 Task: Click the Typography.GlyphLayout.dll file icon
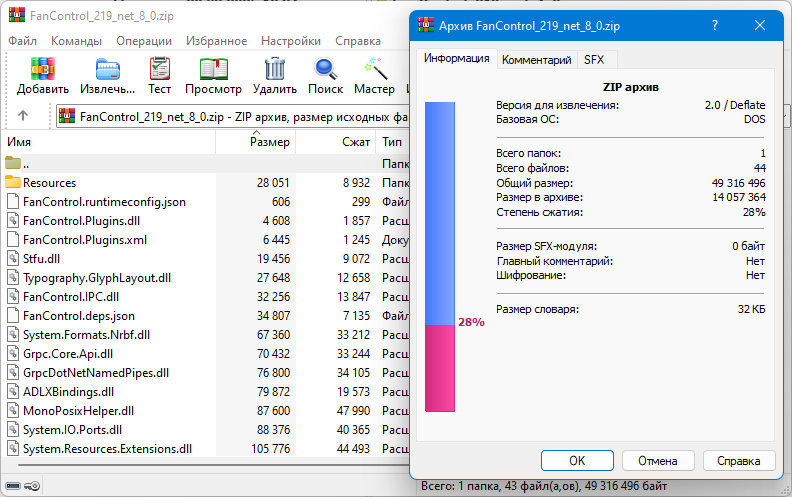point(13,278)
